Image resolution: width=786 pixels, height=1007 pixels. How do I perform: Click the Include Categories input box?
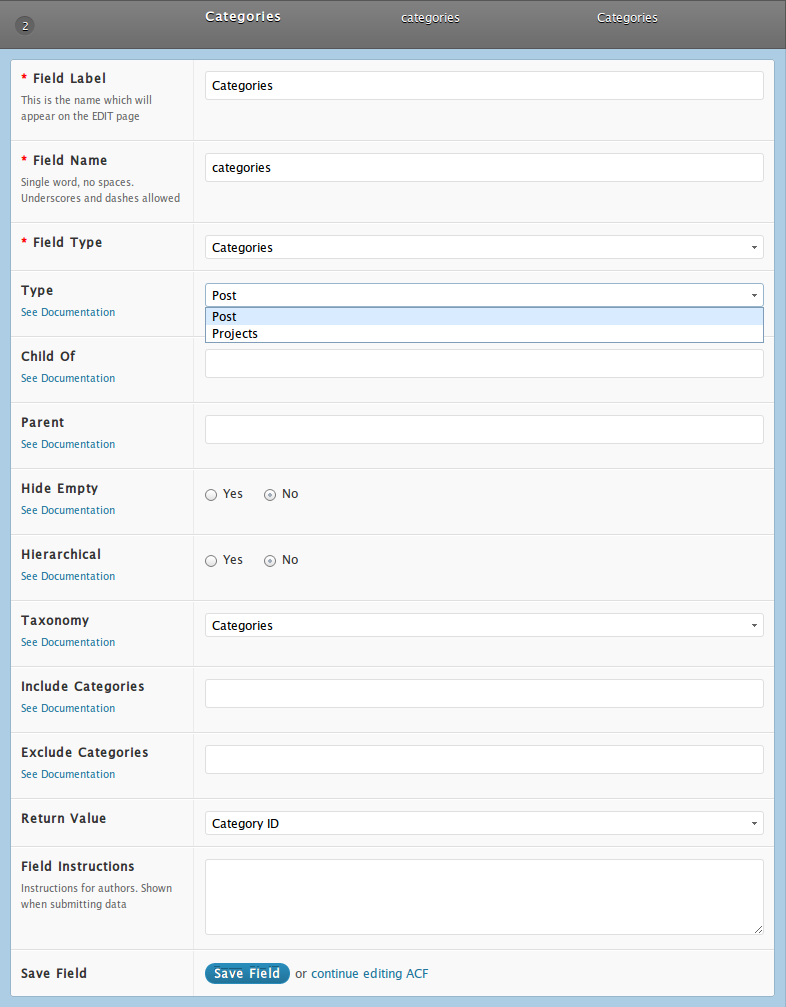click(484, 694)
